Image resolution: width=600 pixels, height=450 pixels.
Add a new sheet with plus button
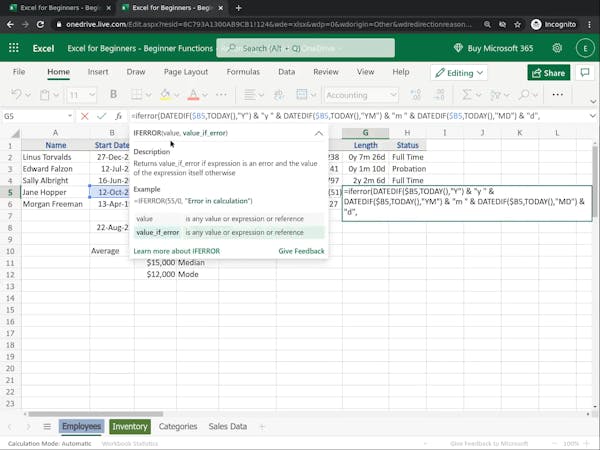pos(262,426)
